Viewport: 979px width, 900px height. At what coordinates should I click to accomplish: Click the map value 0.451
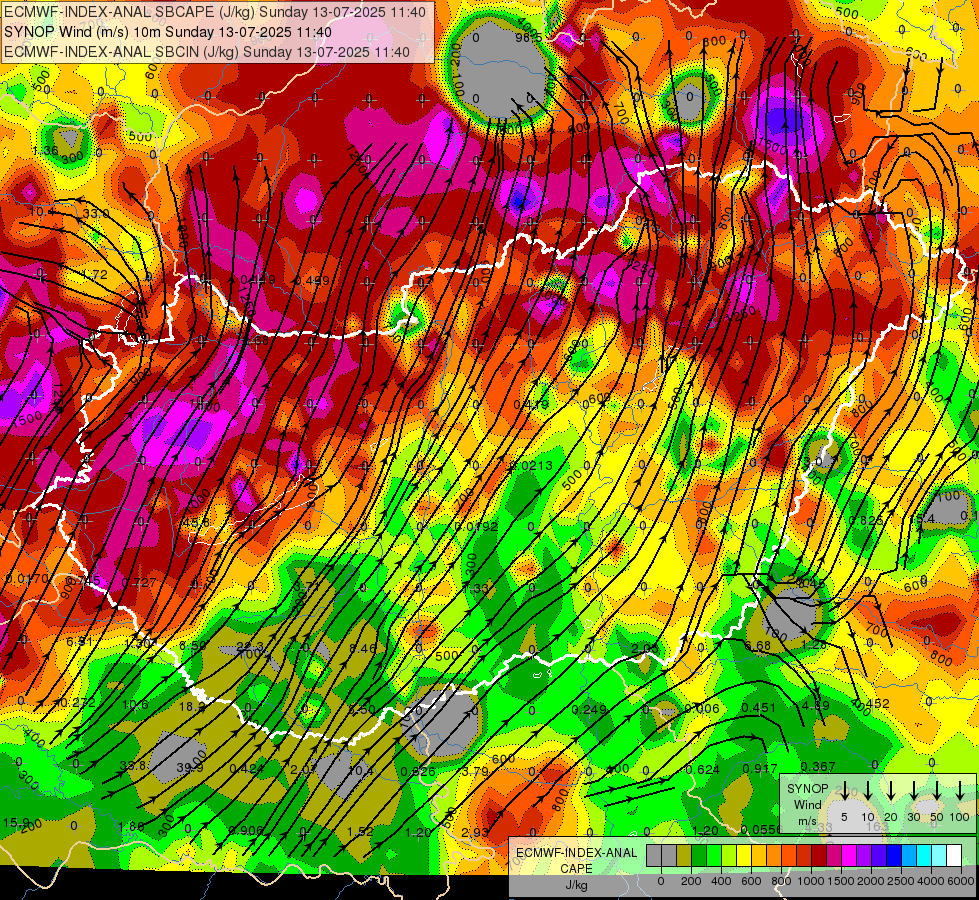point(759,708)
